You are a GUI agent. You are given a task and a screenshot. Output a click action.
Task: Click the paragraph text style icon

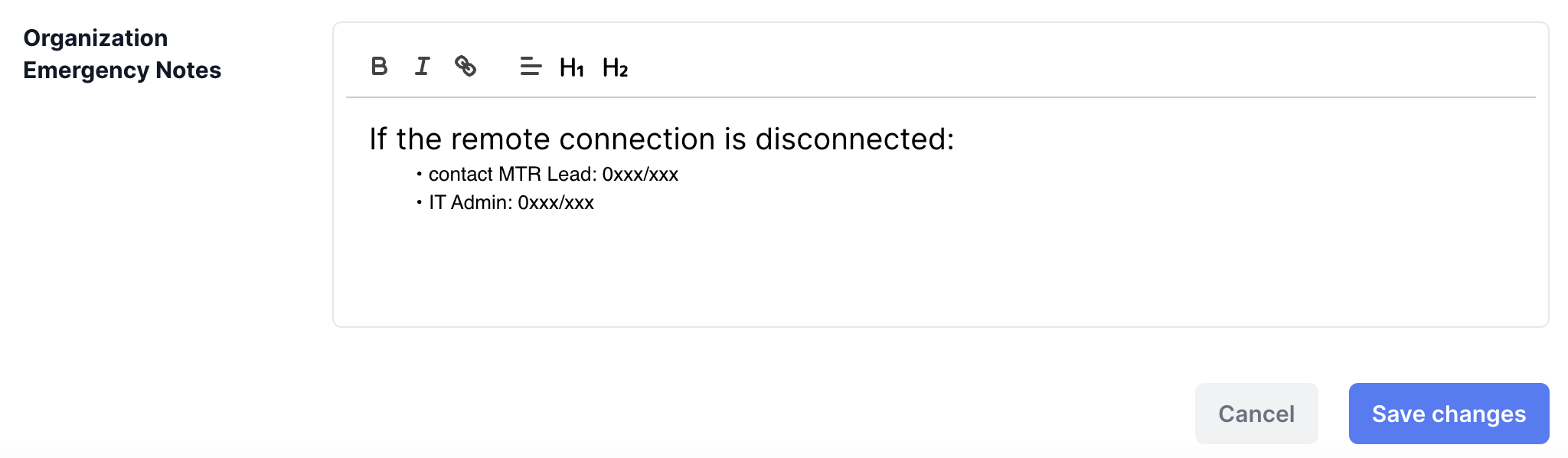point(531,67)
